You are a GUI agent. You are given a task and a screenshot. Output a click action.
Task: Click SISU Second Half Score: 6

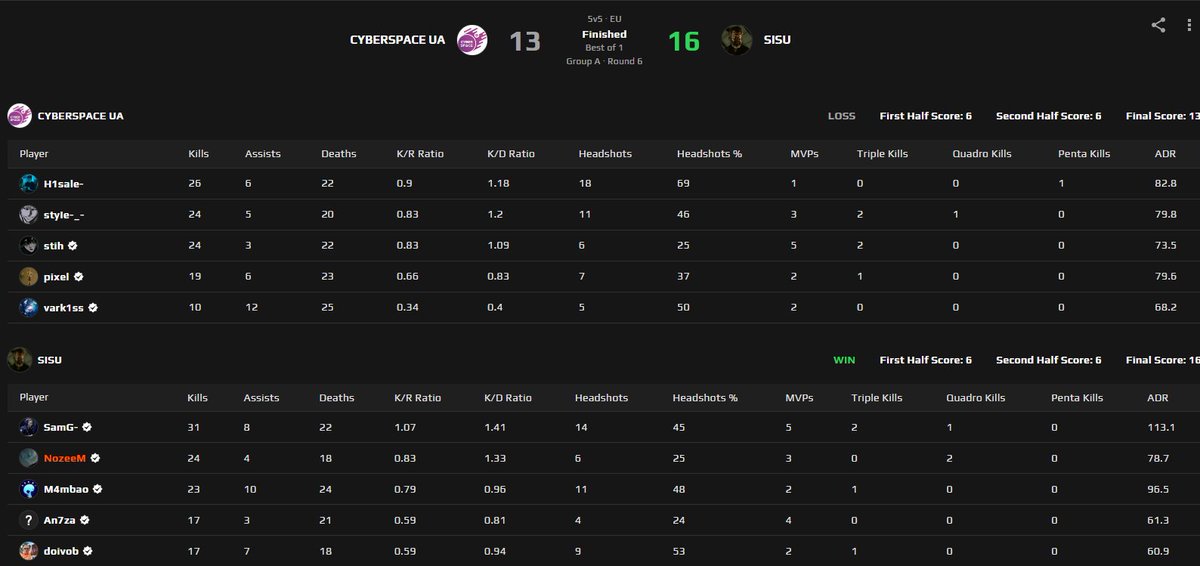[x=1048, y=360]
